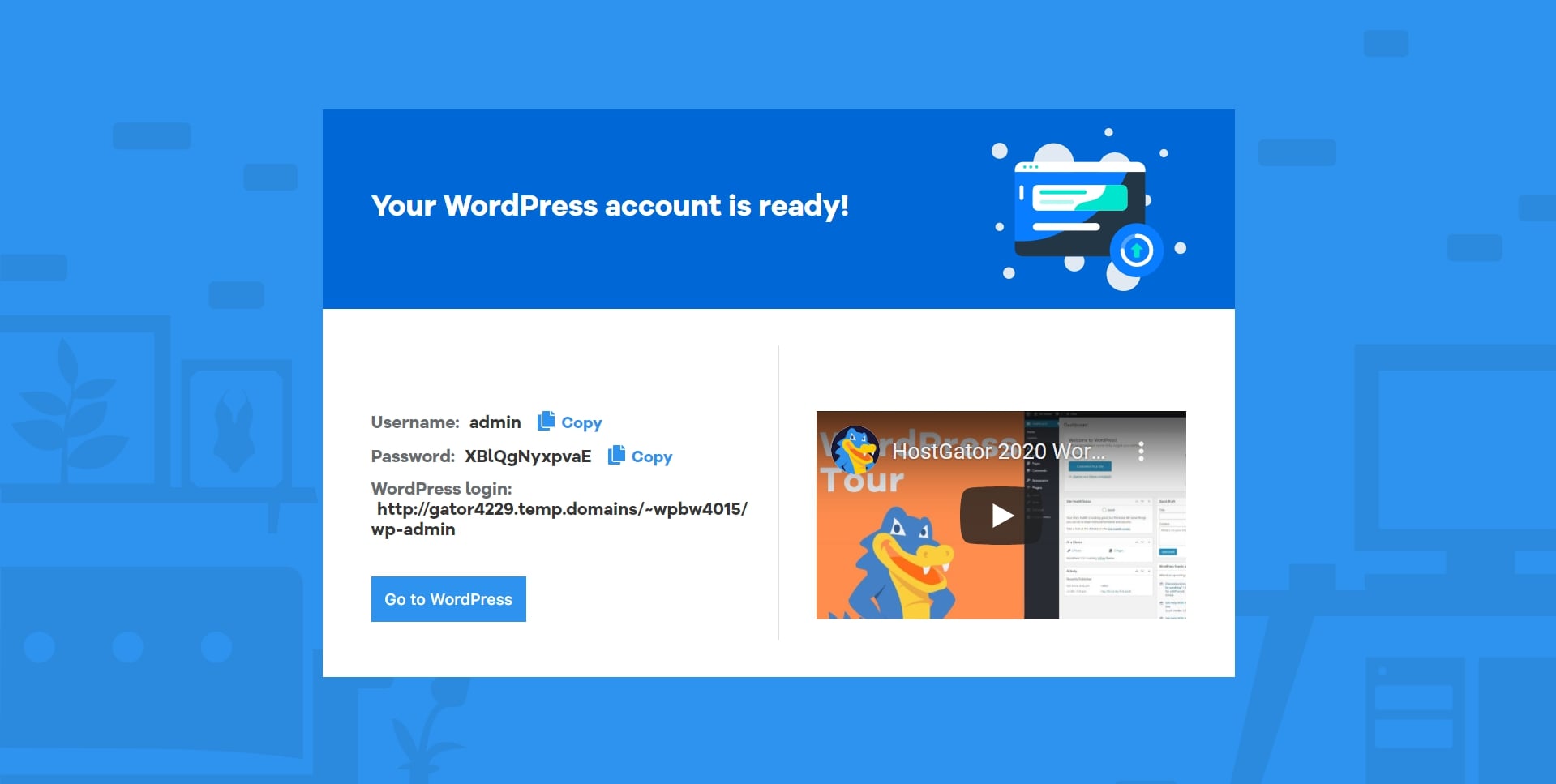The width and height of the screenshot is (1556, 784).
Task: Copy the password via the Copy link
Action: click(x=652, y=456)
